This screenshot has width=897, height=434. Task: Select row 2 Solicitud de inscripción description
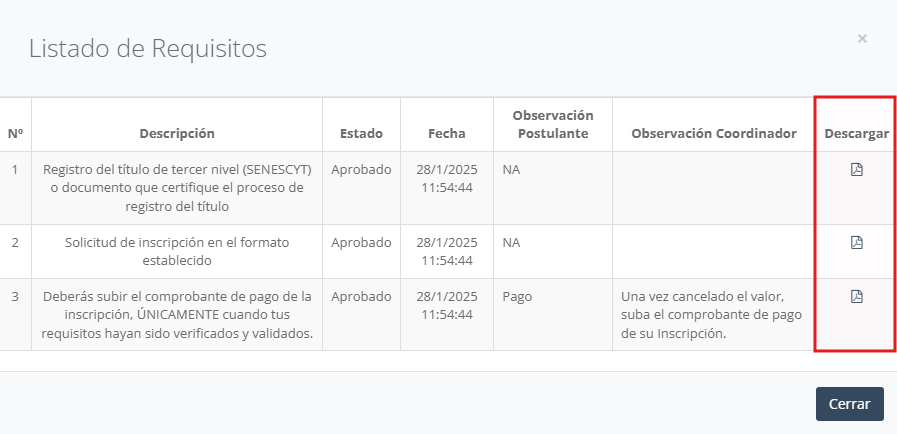[x=177, y=251]
